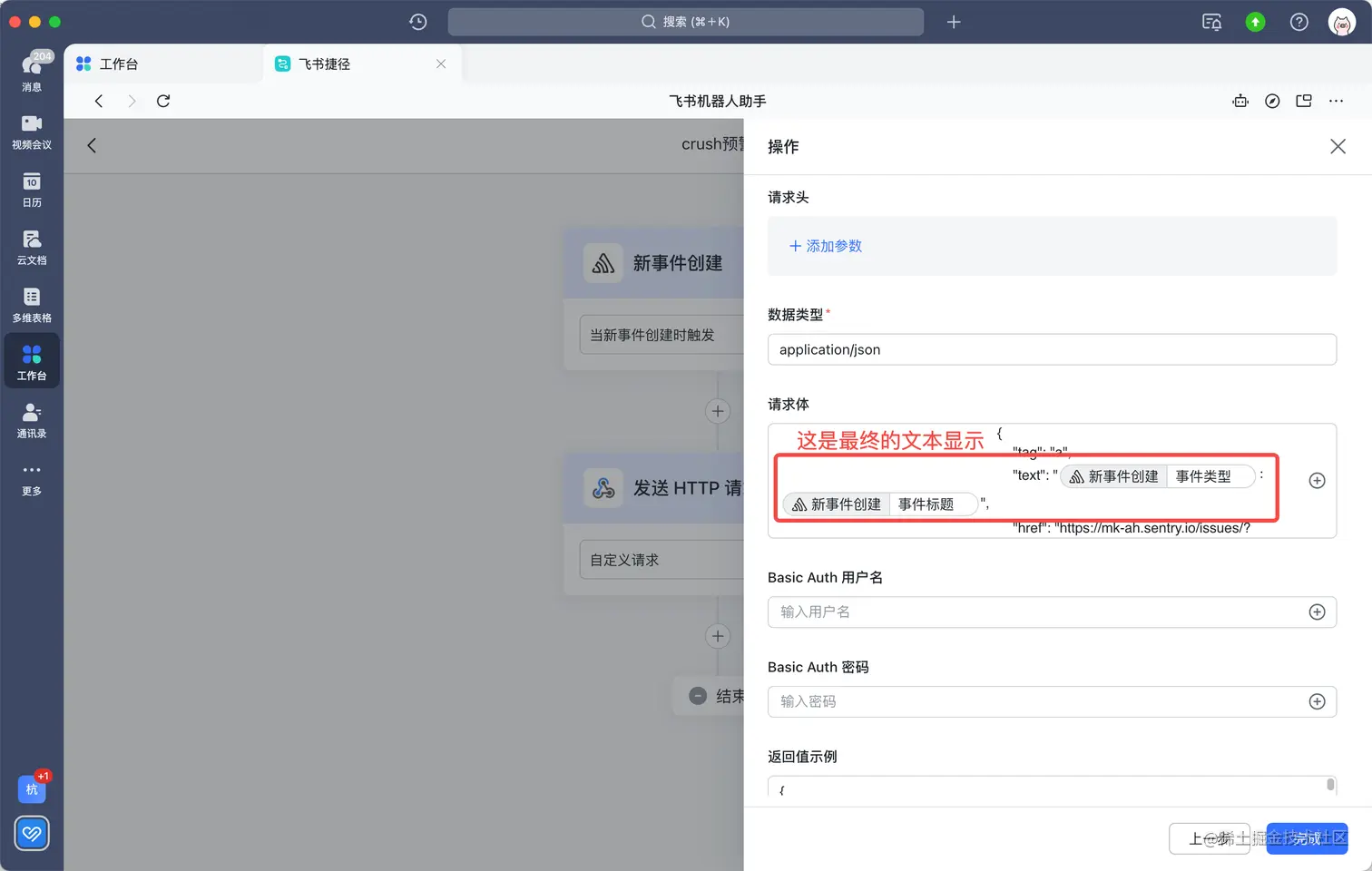Click the compass icon in page toolbar
This screenshot has width=1372, height=871.
pos(1272,101)
